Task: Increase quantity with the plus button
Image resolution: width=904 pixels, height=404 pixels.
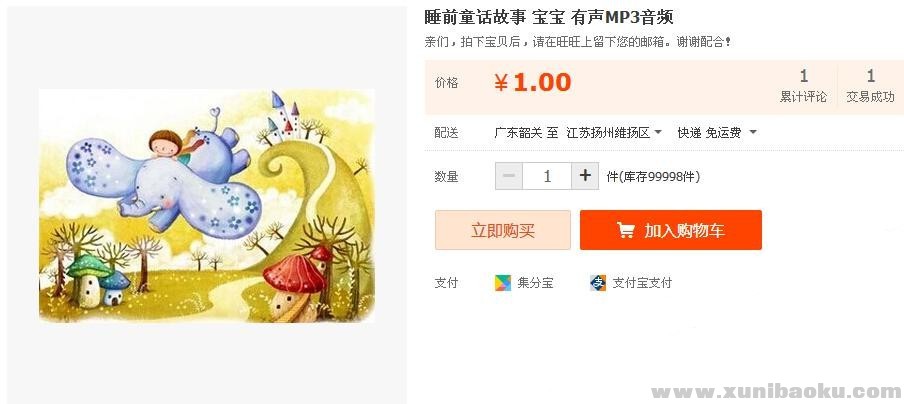Action: coord(585,176)
